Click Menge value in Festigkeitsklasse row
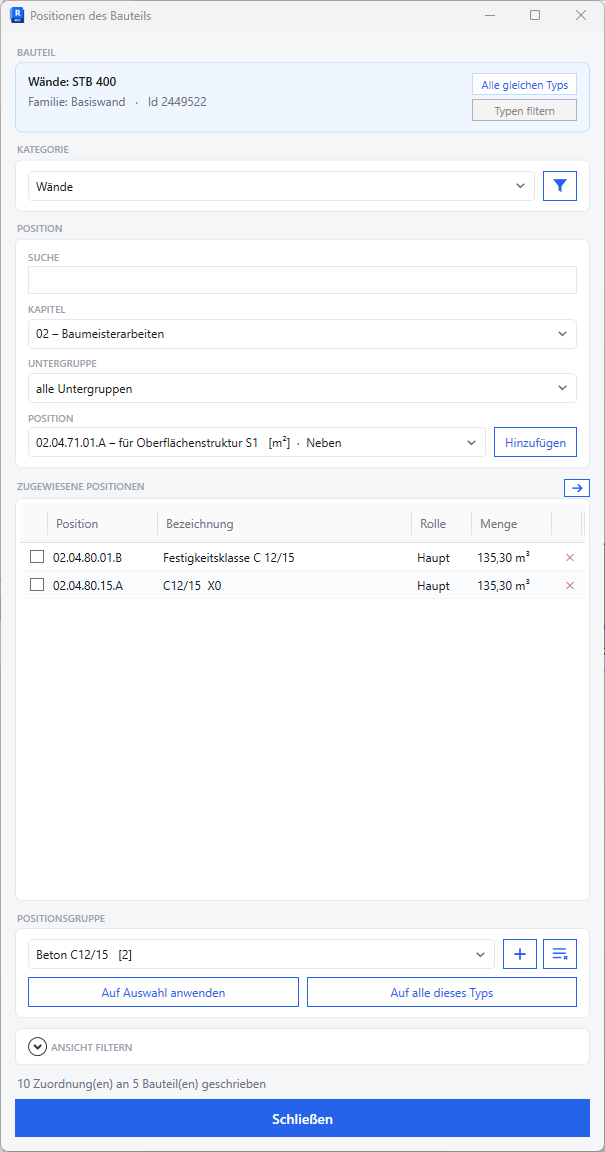 click(x=504, y=558)
